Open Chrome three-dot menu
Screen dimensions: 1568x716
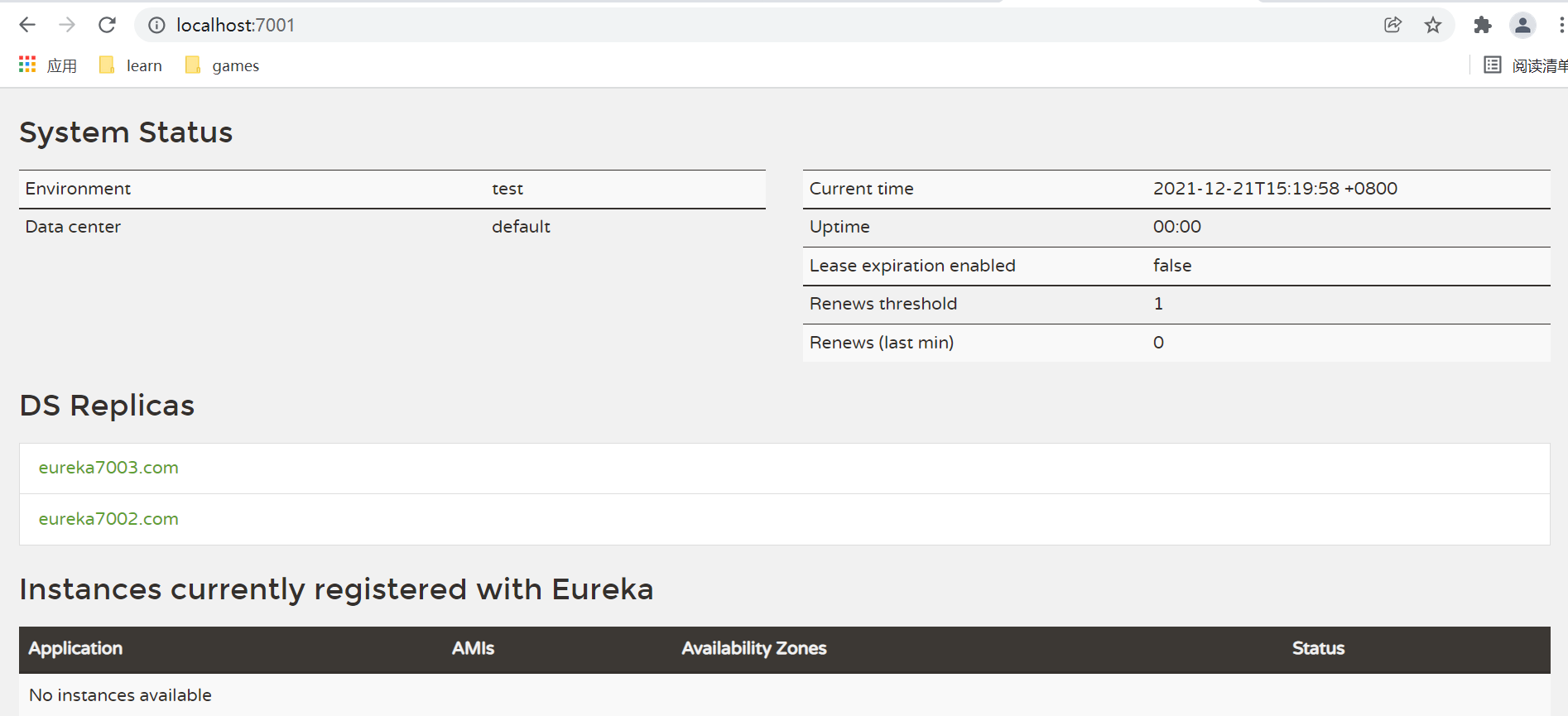coord(1561,25)
